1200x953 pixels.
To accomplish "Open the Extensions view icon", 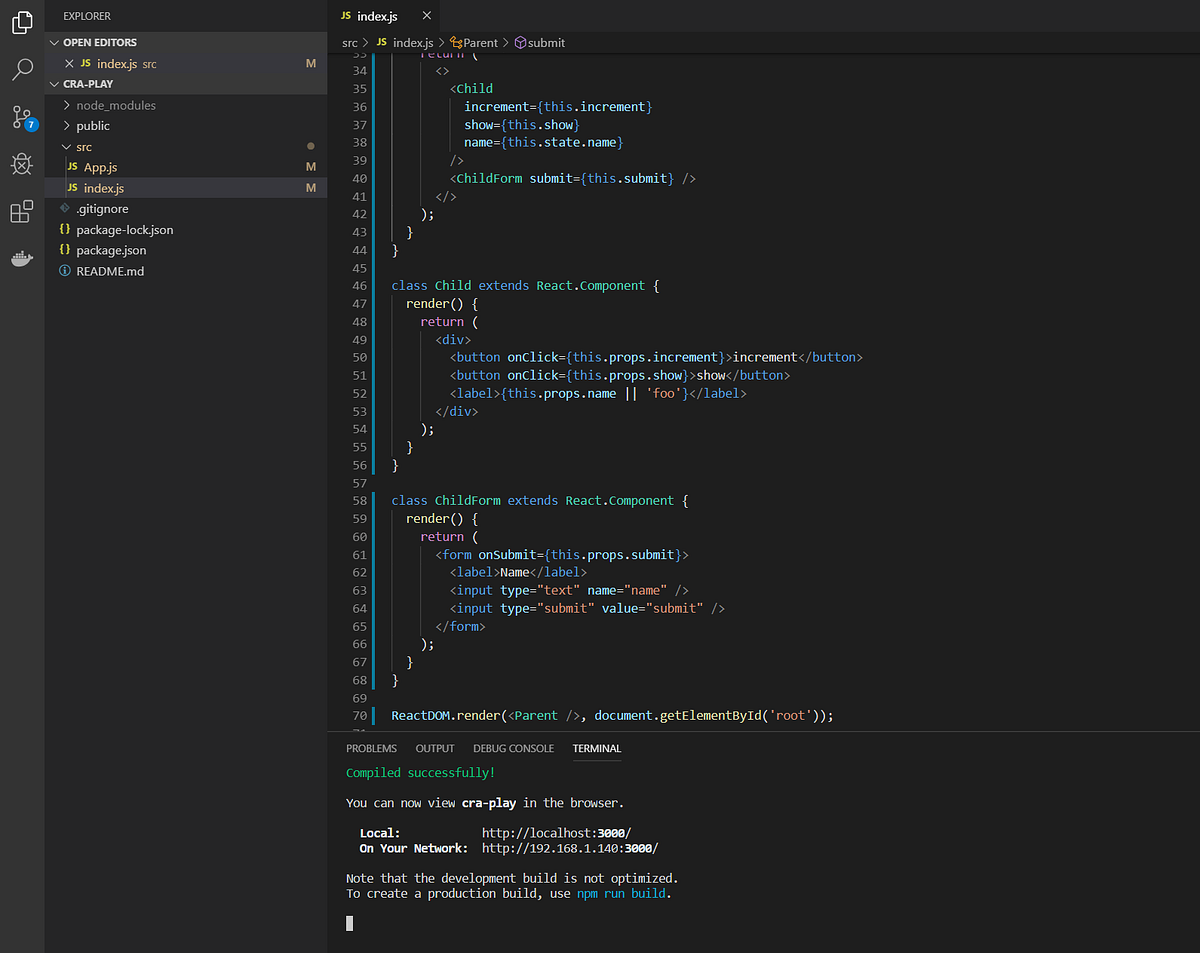I will (x=22, y=212).
